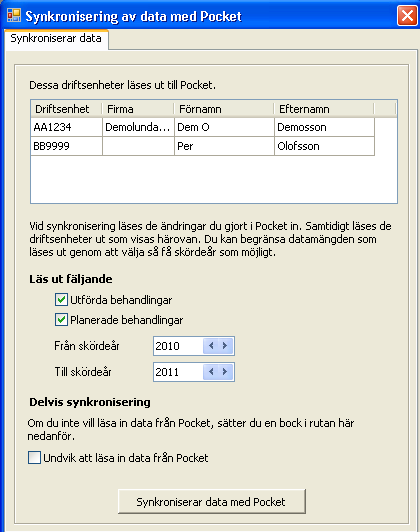Increase the Till skördeår value with right arrow
Image resolution: width=420 pixels, height=532 pixels.
pos(225,372)
